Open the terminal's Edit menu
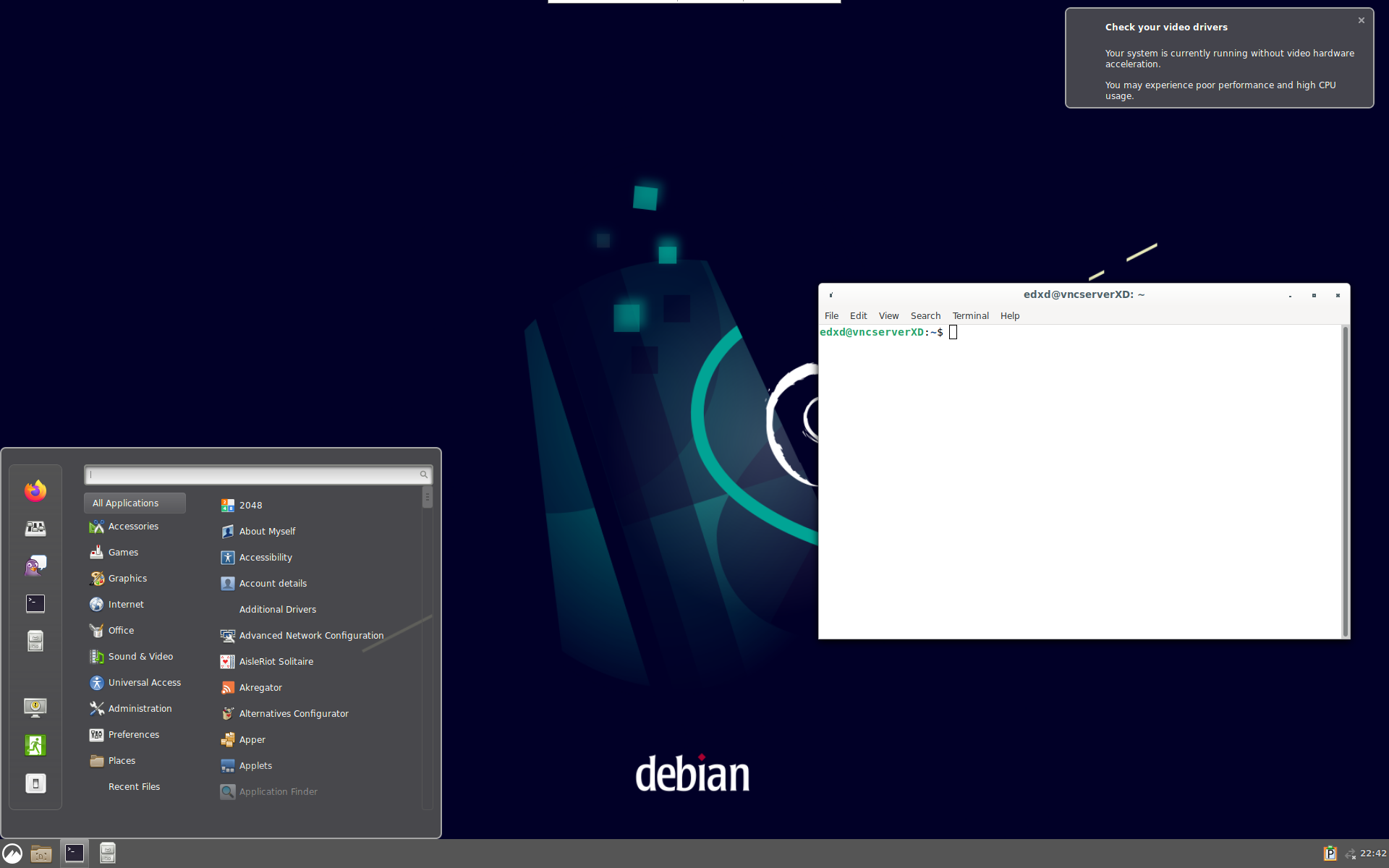 click(858, 316)
